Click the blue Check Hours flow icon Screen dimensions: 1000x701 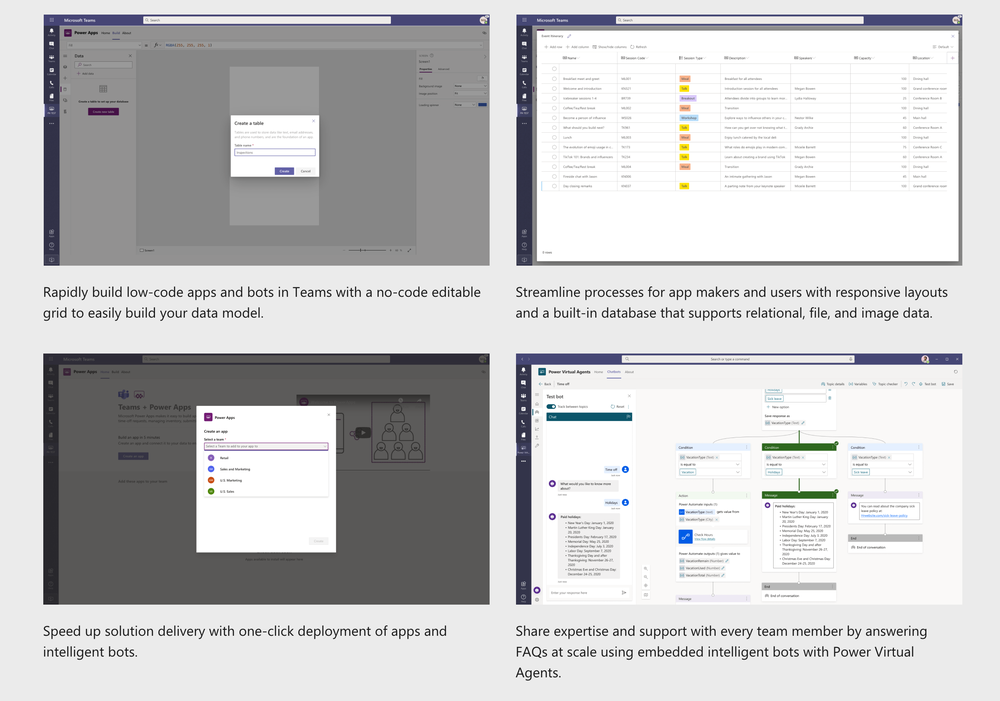coord(685,536)
